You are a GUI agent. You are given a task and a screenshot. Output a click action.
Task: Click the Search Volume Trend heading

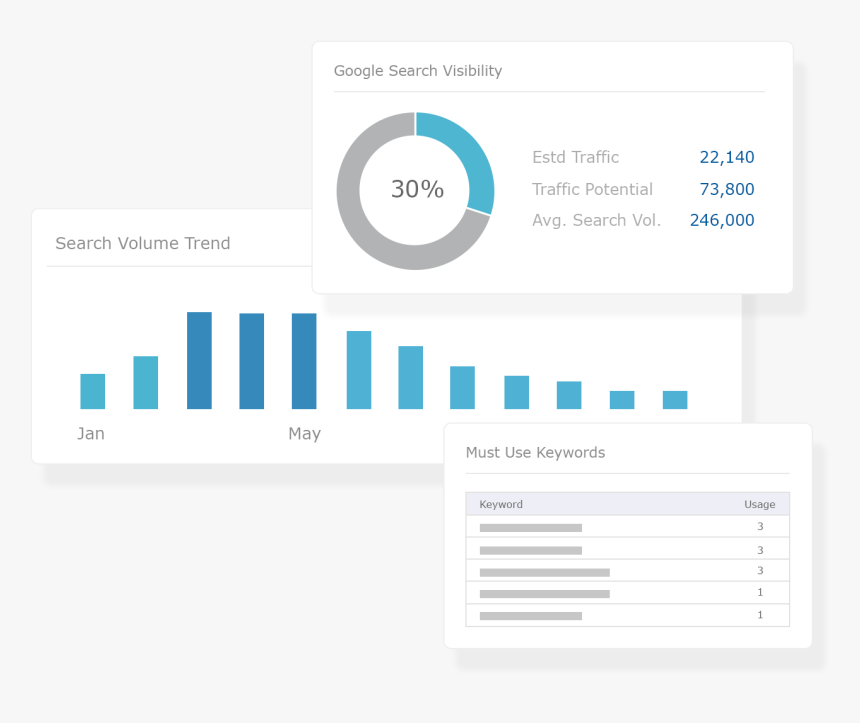[x=142, y=243]
